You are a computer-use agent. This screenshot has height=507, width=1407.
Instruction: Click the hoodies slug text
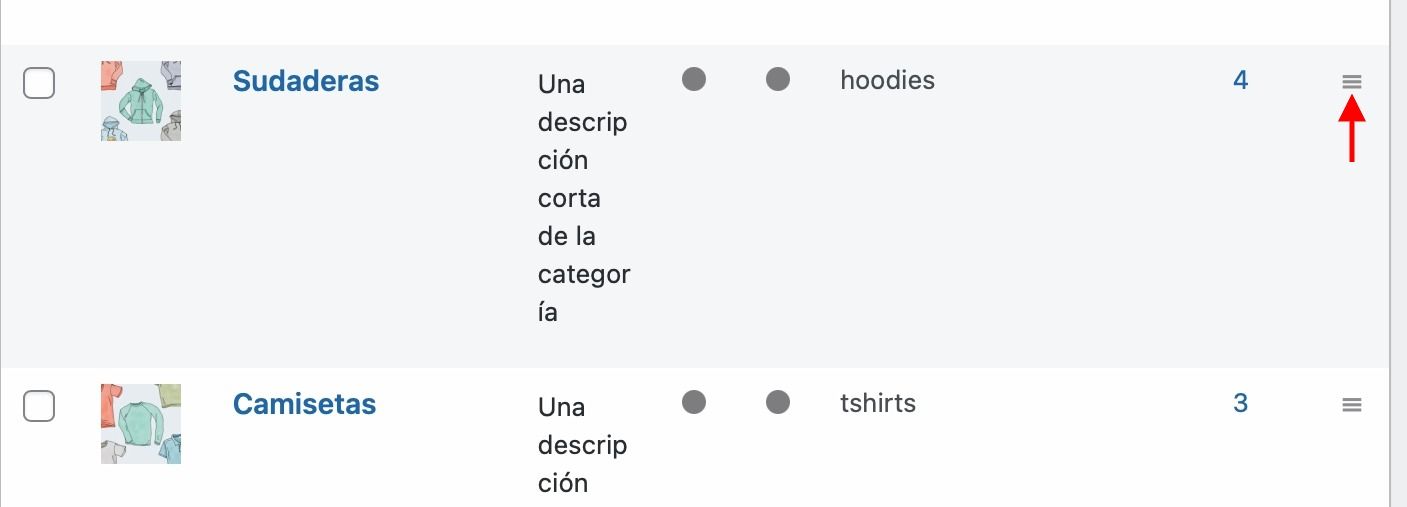click(x=888, y=80)
